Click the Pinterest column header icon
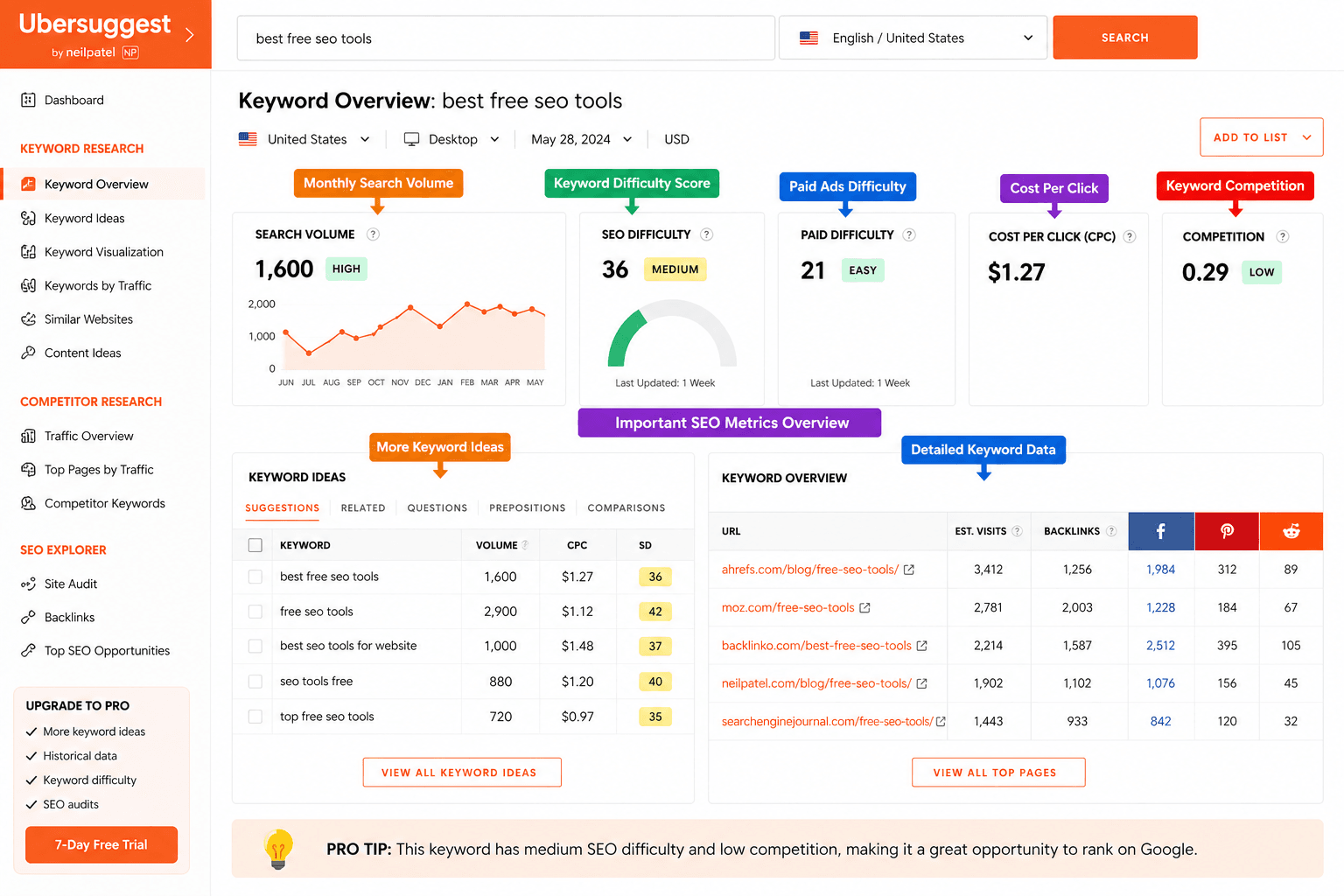 pyautogui.click(x=1227, y=531)
